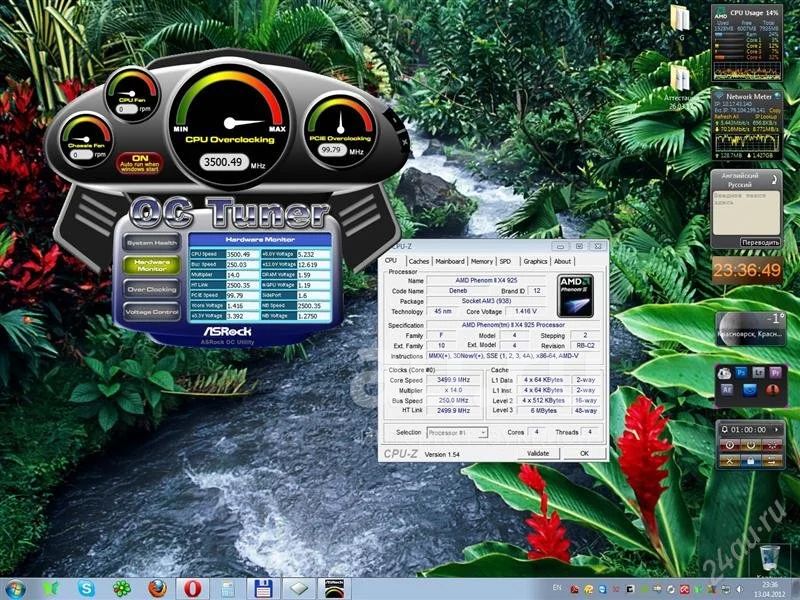Click Copy in the Network Meter gadget
The width and height of the screenshot is (800, 600).
[775, 110]
